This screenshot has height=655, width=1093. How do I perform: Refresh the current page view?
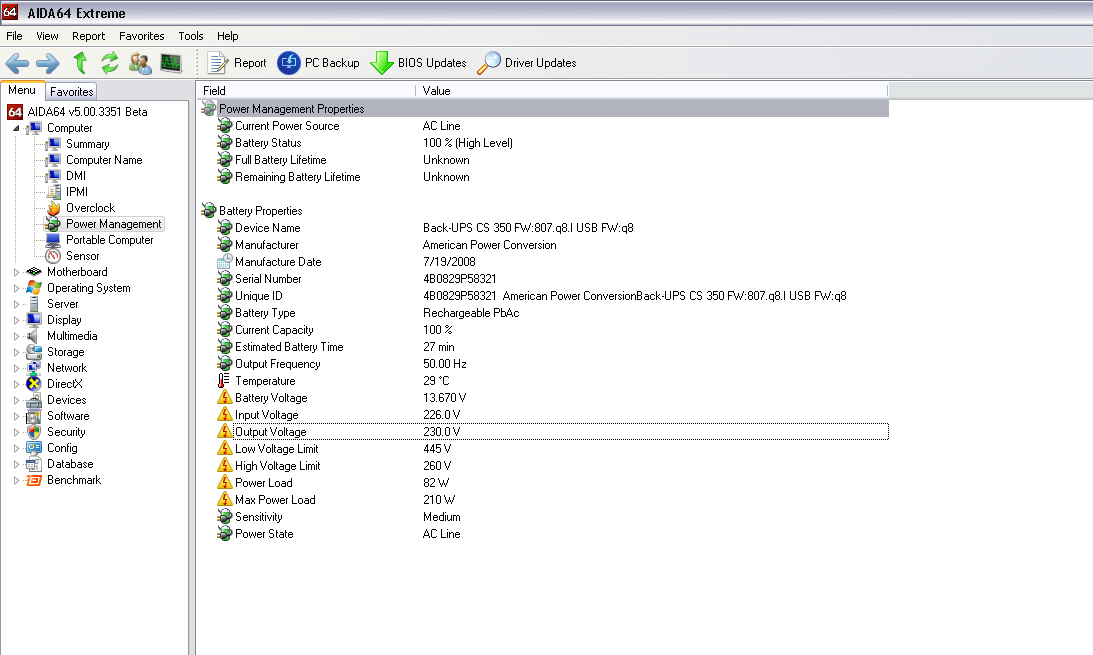tap(109, 63)
